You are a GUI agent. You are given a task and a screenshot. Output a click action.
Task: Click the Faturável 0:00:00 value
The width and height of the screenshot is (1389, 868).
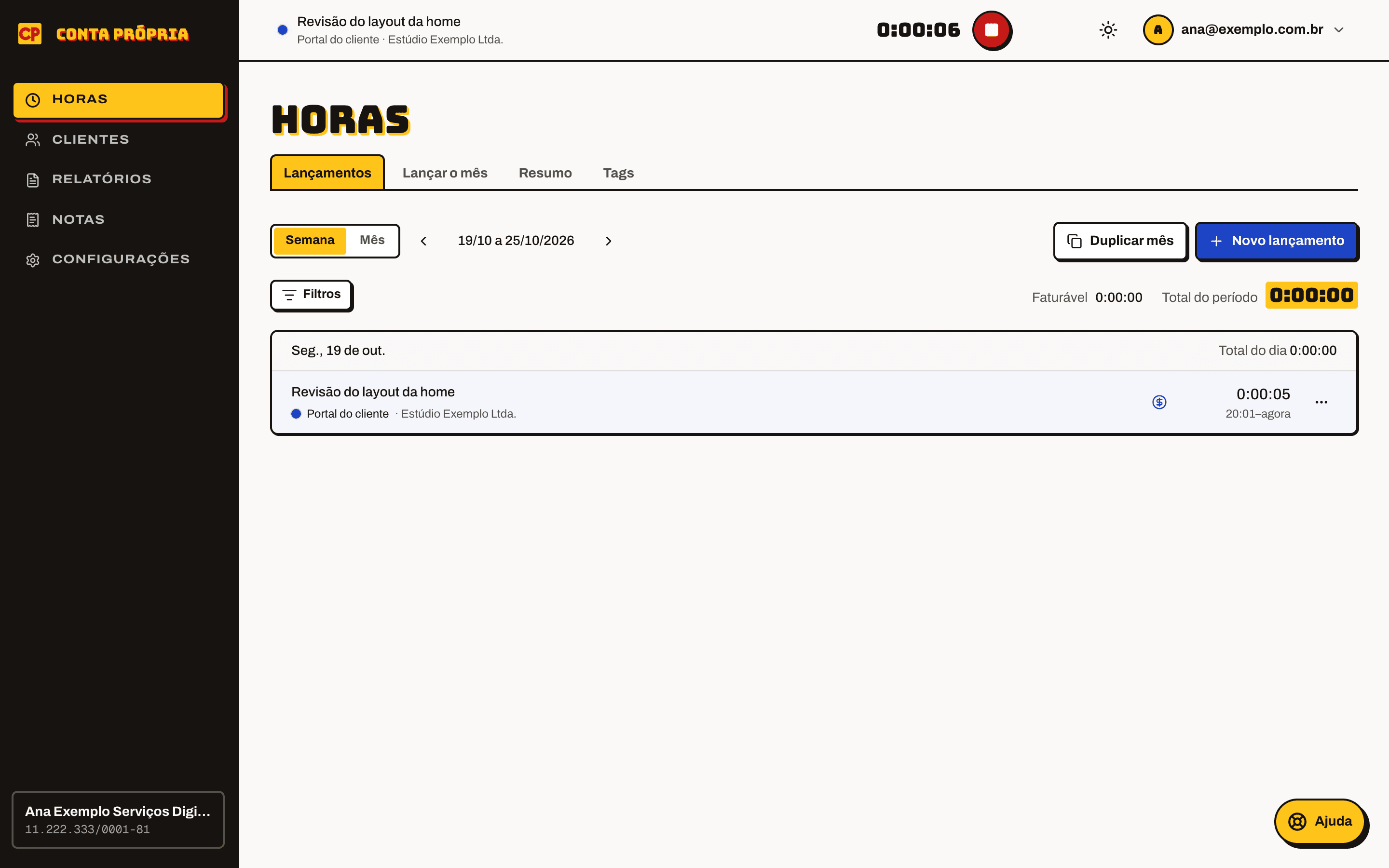1118,298
